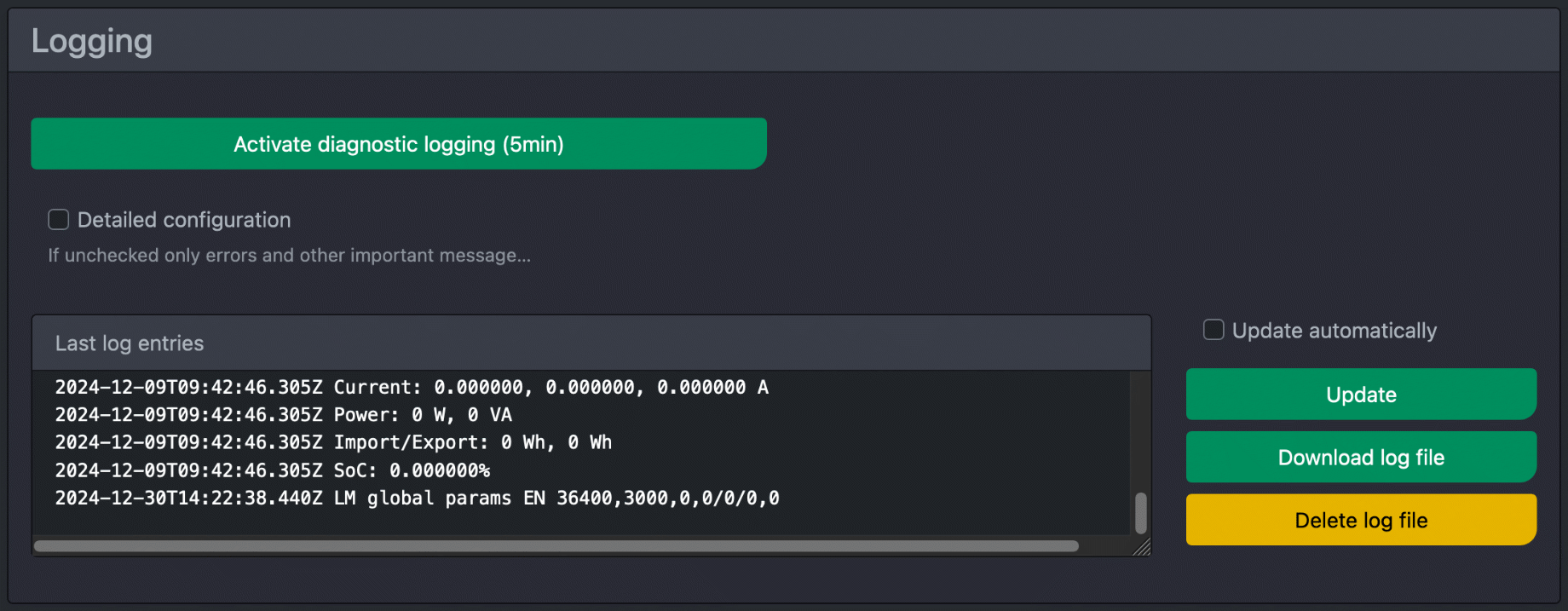This screenshot has height=611, width=1568.
Task: Click the unchecked errors help text
Action: click(289, 255)
